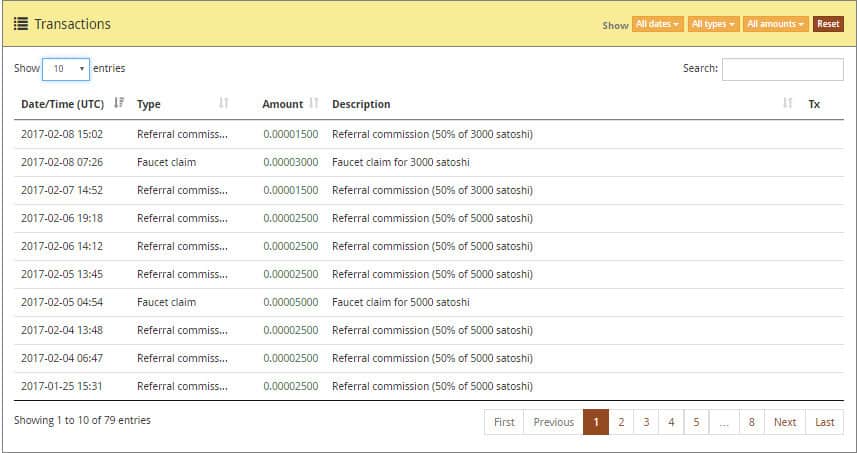Viewport: 857px width, 453px height.
Task: Open the All types filter dropdown
Action: point(713,24)
